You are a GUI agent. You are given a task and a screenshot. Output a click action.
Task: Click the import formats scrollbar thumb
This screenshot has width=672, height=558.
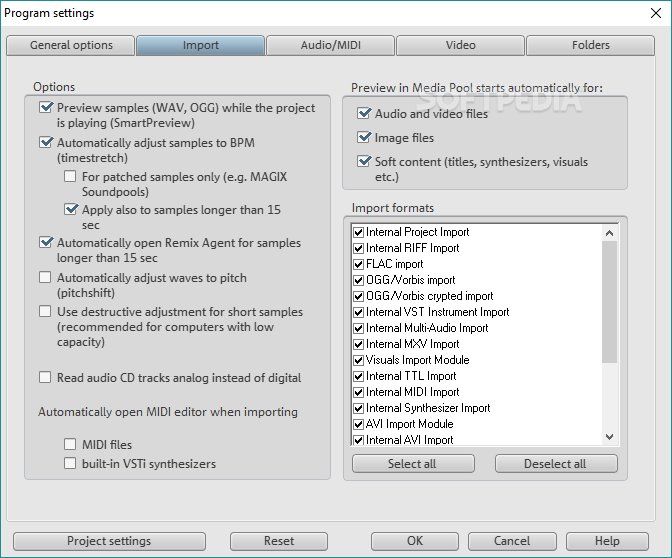coord(609,302)
